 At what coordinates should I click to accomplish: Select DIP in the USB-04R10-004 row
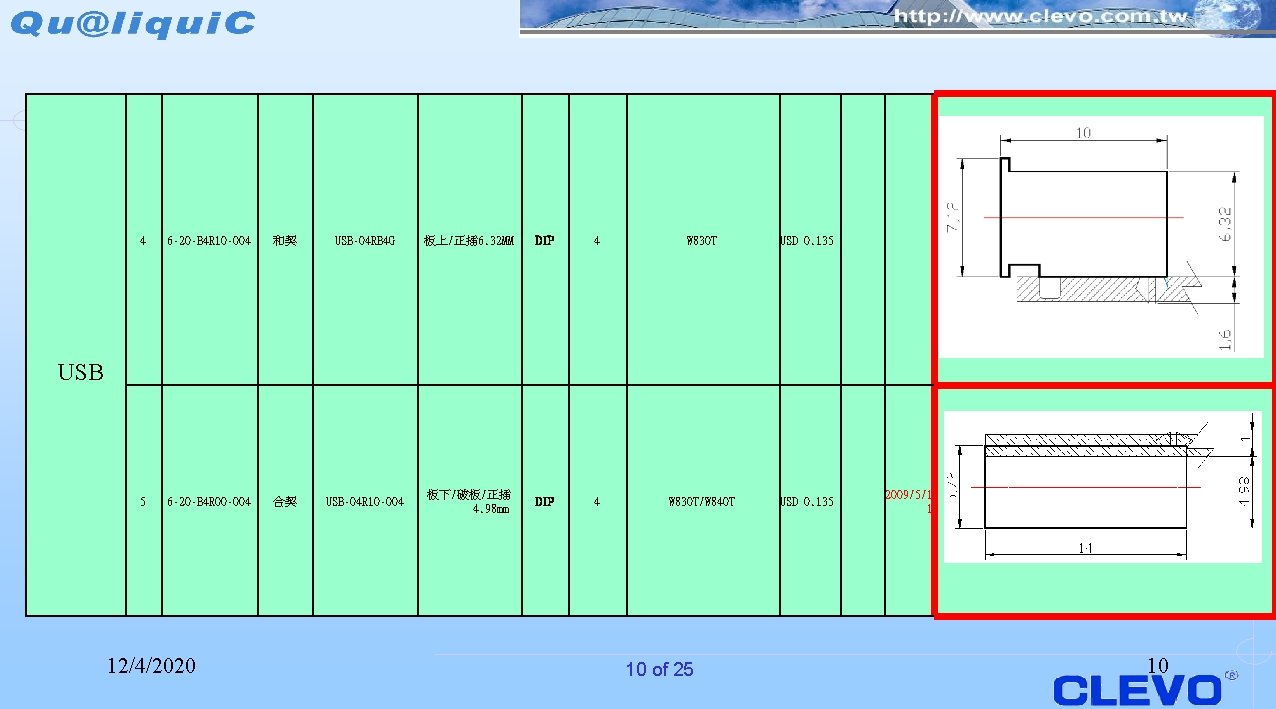tap(545, 501)
